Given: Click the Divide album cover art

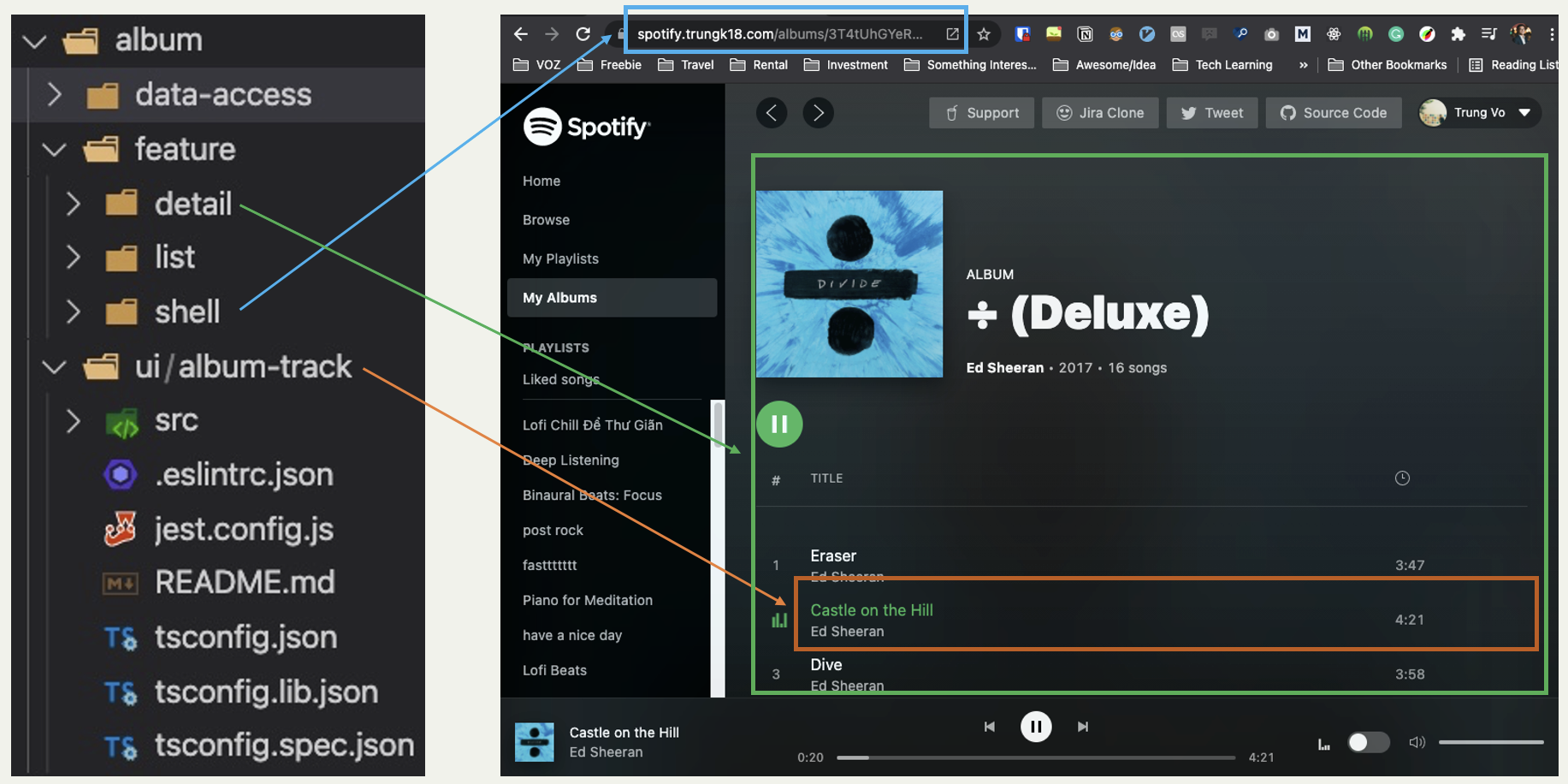Looking at the screenshot, I should coord(849,284).
